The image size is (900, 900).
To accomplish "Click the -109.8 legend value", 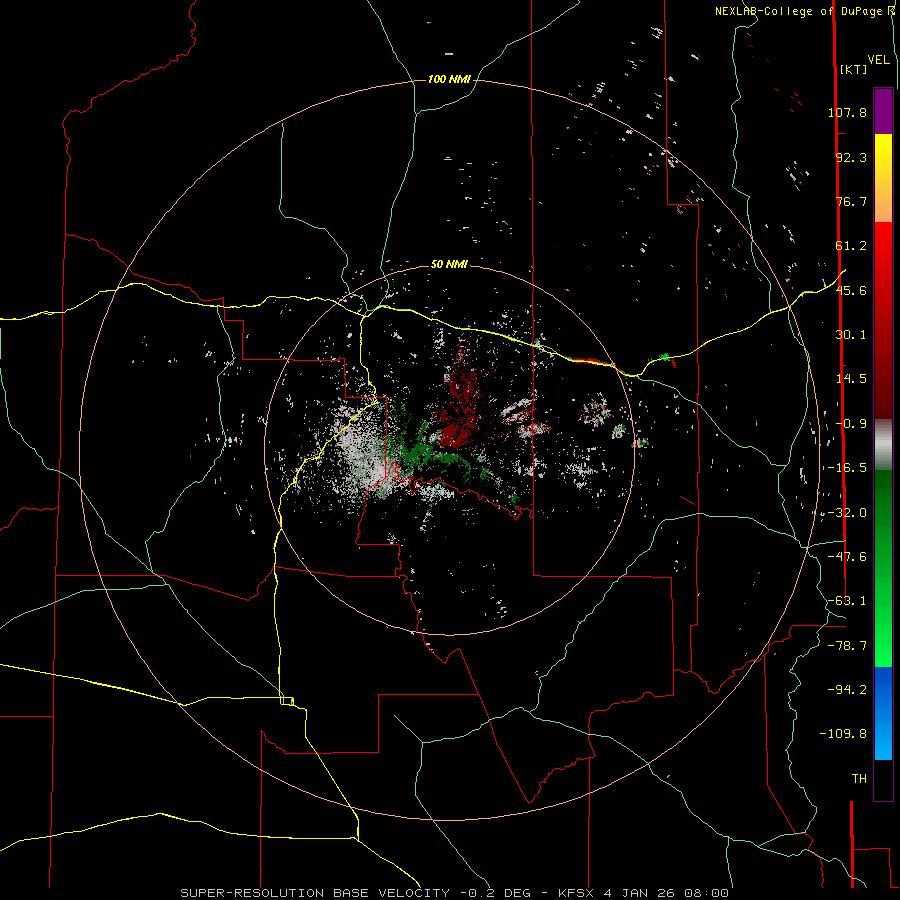I will [843, 734].
